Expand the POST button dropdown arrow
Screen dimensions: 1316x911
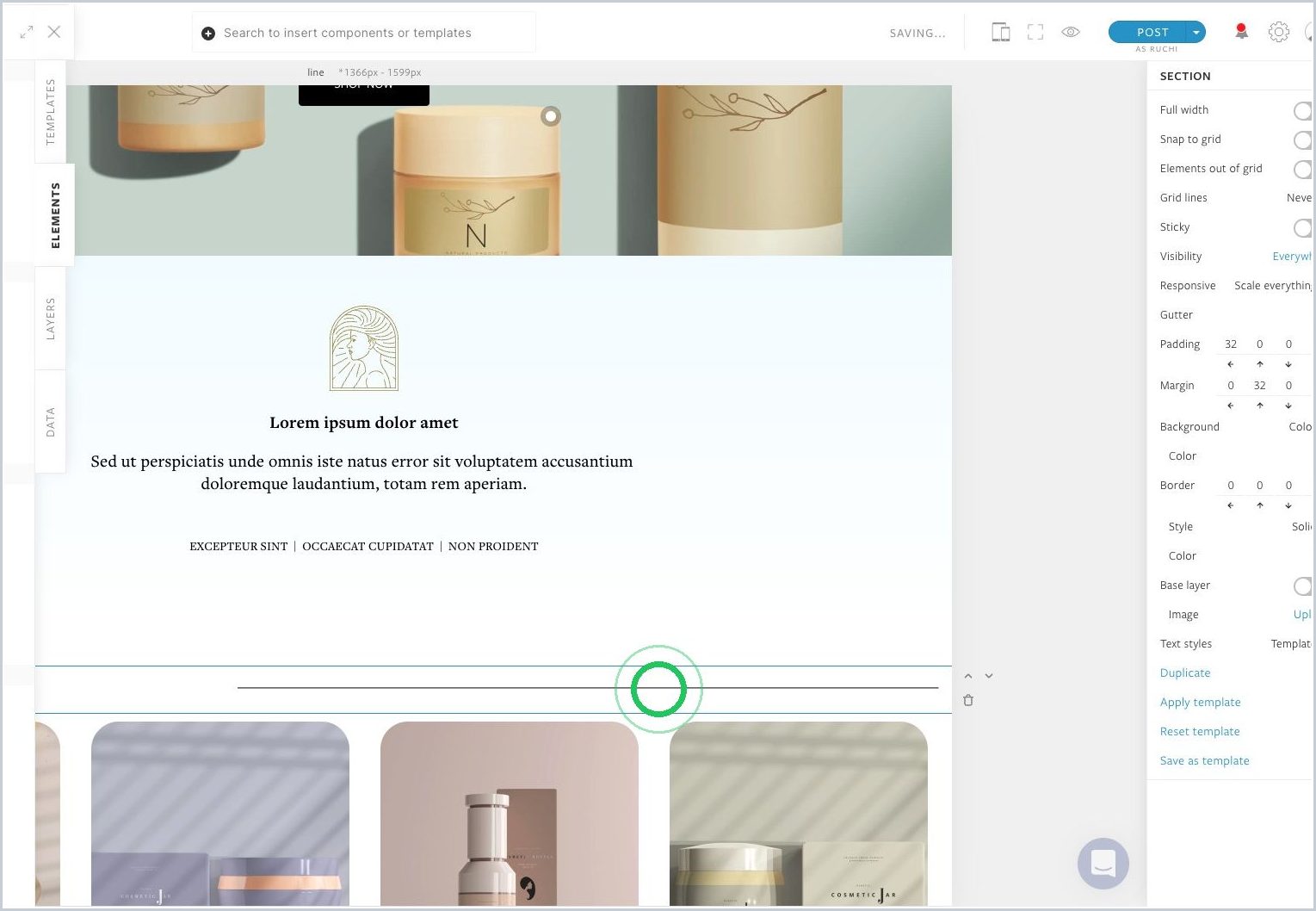(x=1196, y=32)
